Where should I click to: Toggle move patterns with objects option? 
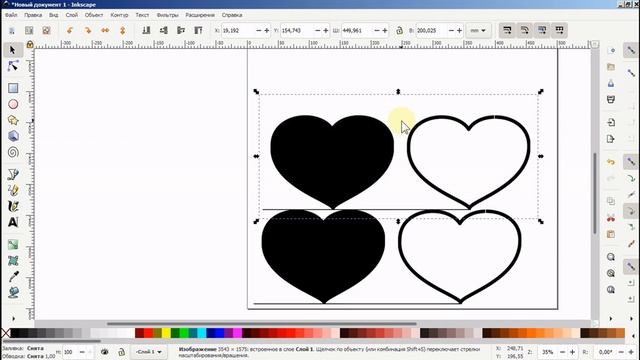coord(559,31)
